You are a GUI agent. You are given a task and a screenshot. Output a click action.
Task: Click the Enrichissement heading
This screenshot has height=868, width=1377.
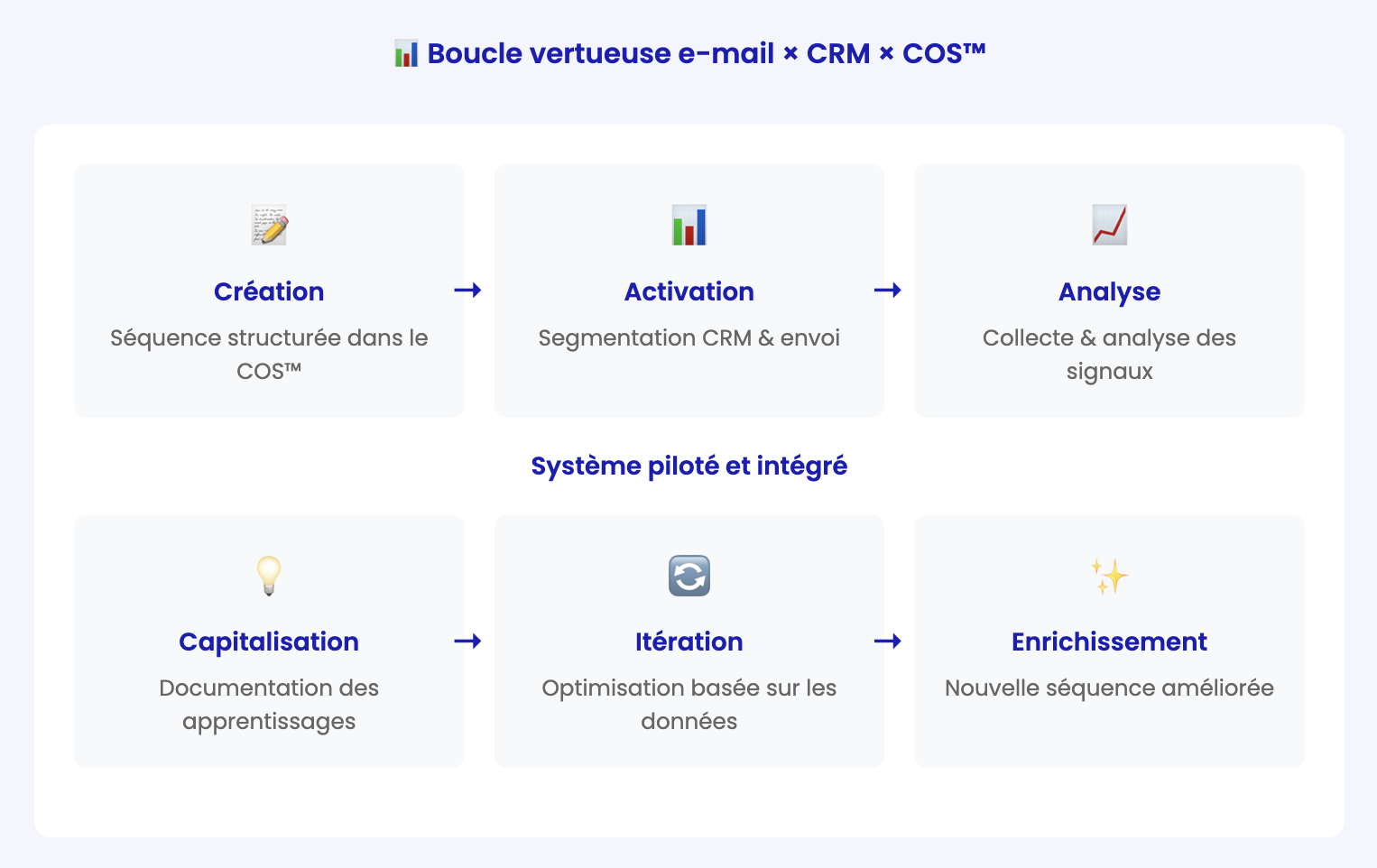tap(1109, 642)
